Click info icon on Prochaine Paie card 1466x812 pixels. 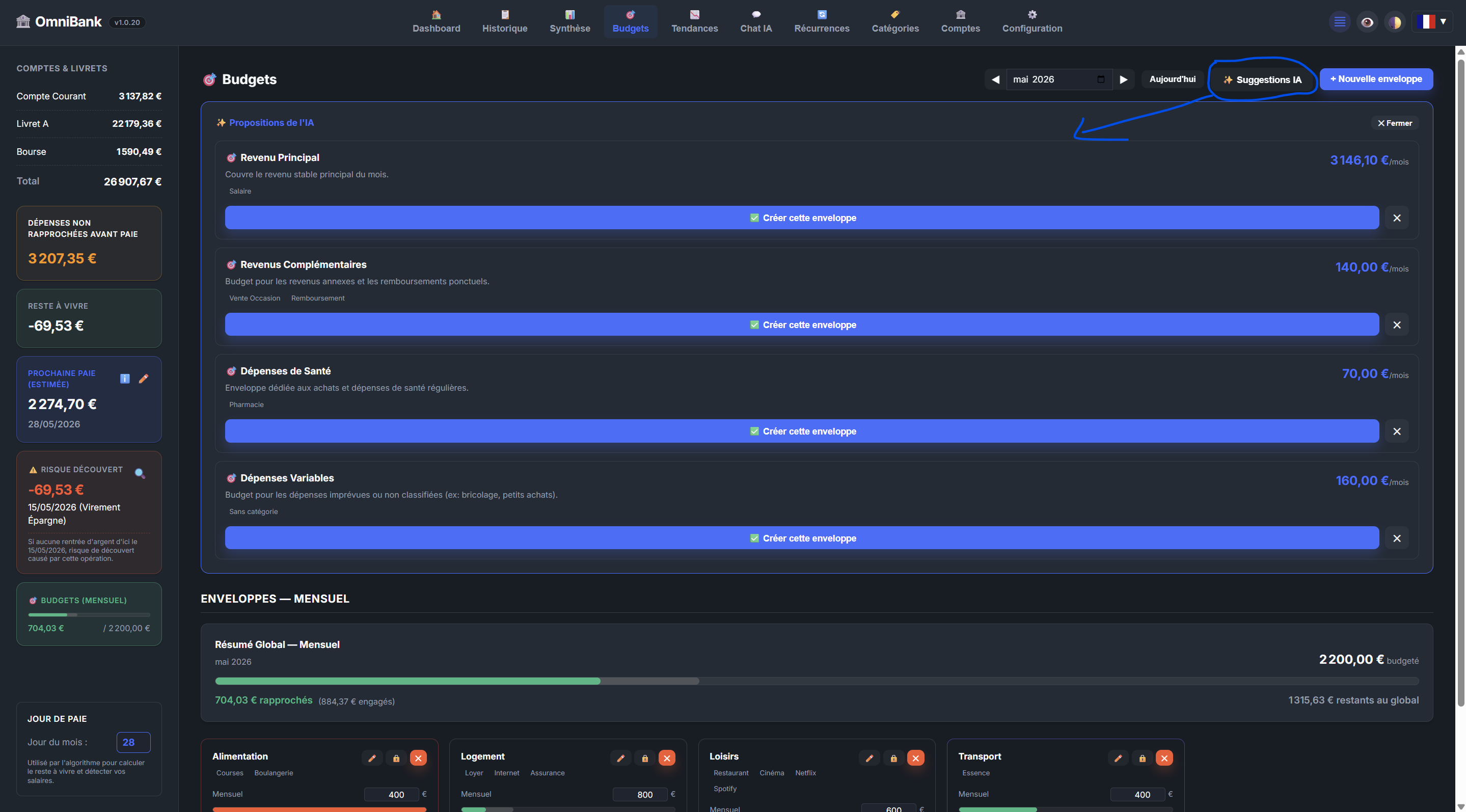point(125,378)
